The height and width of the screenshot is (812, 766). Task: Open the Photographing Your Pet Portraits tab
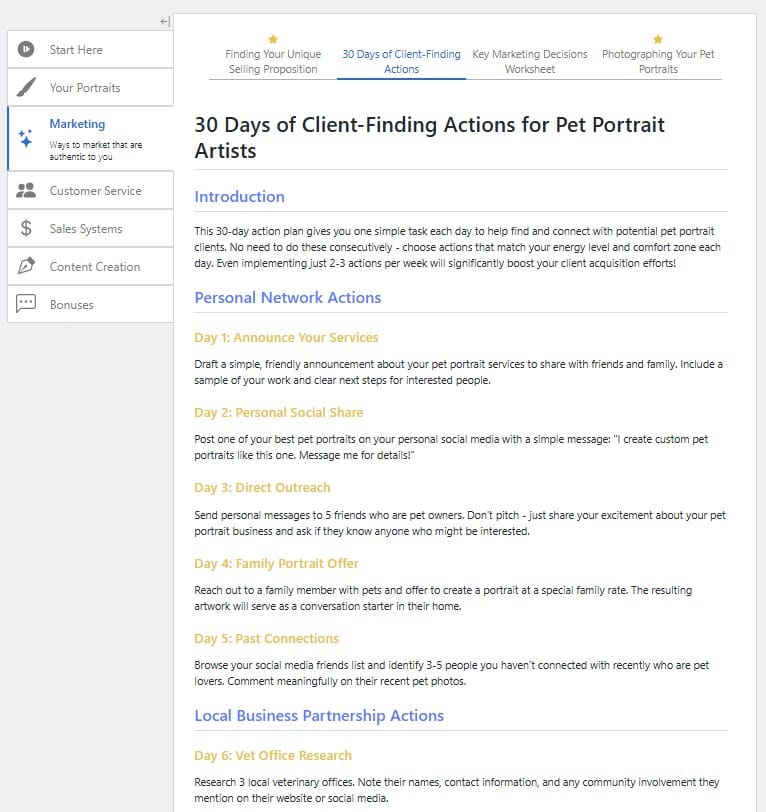pos(658,62)
